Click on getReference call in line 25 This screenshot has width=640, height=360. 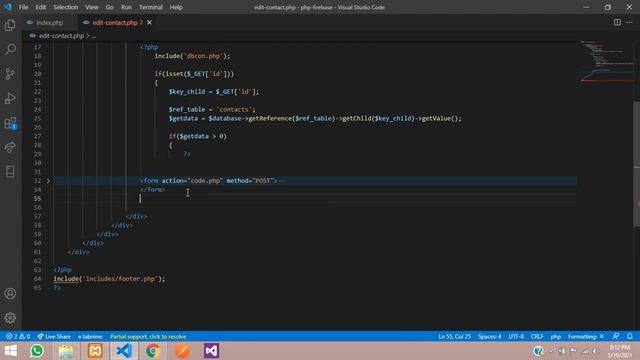coord(270,118)
